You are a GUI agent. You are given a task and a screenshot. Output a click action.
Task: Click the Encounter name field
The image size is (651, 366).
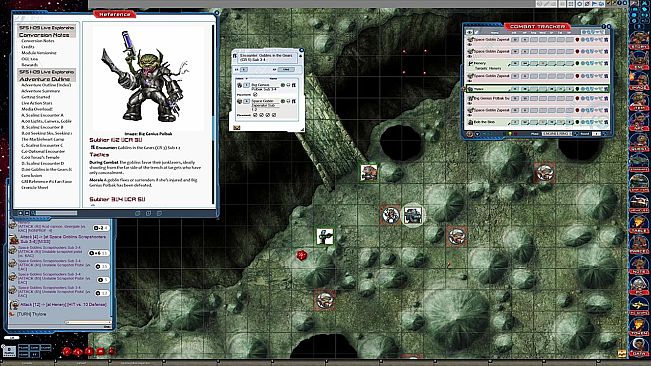268,57
